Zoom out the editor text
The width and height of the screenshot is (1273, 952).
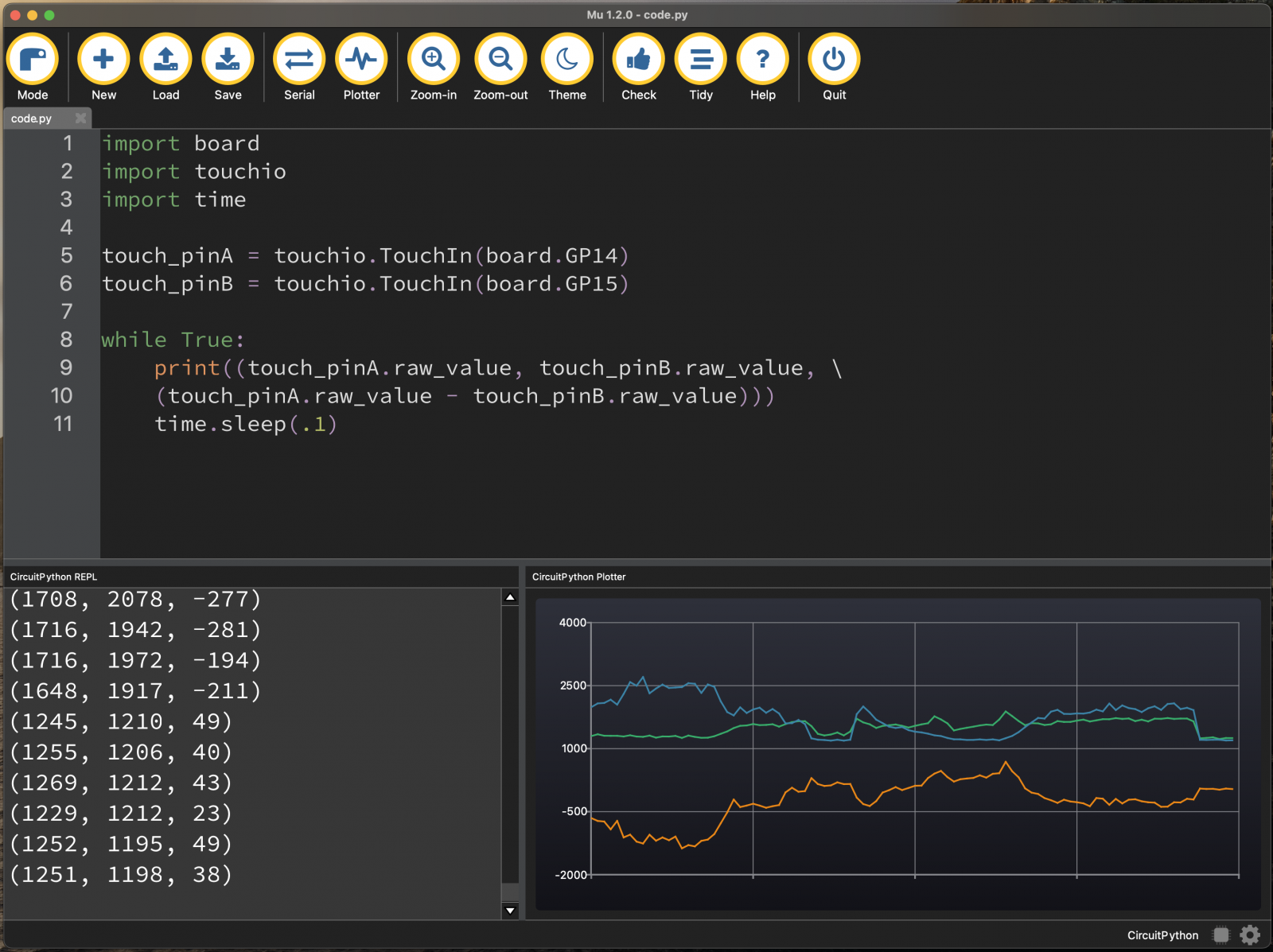(500, 60)
